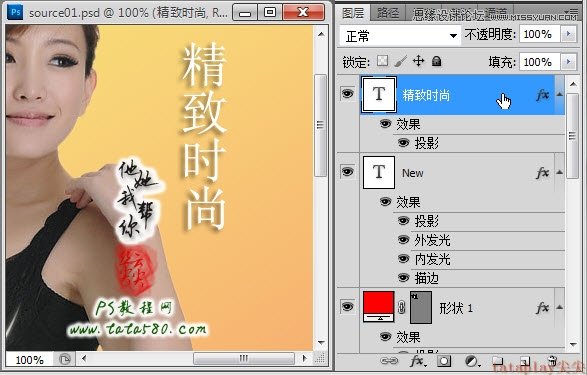
Task: Lock layer position move icon
Action: (x=419, y=61)
